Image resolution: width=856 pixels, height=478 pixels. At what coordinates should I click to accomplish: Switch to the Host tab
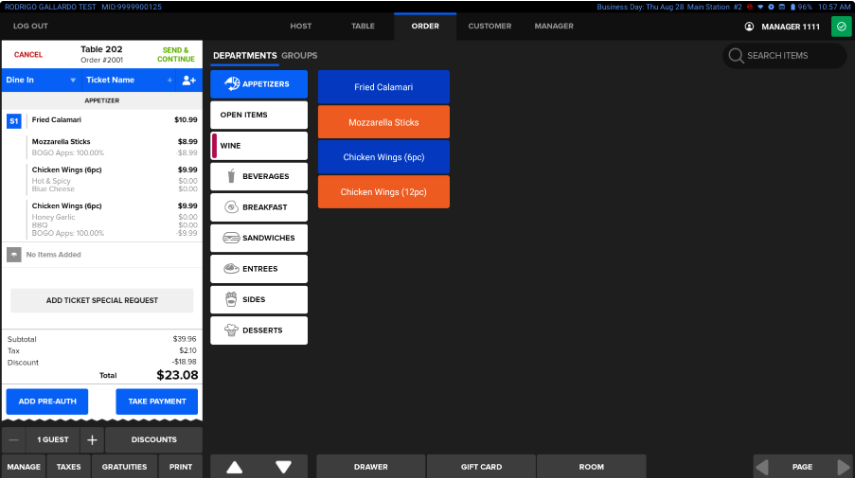(x=301, y=26)
